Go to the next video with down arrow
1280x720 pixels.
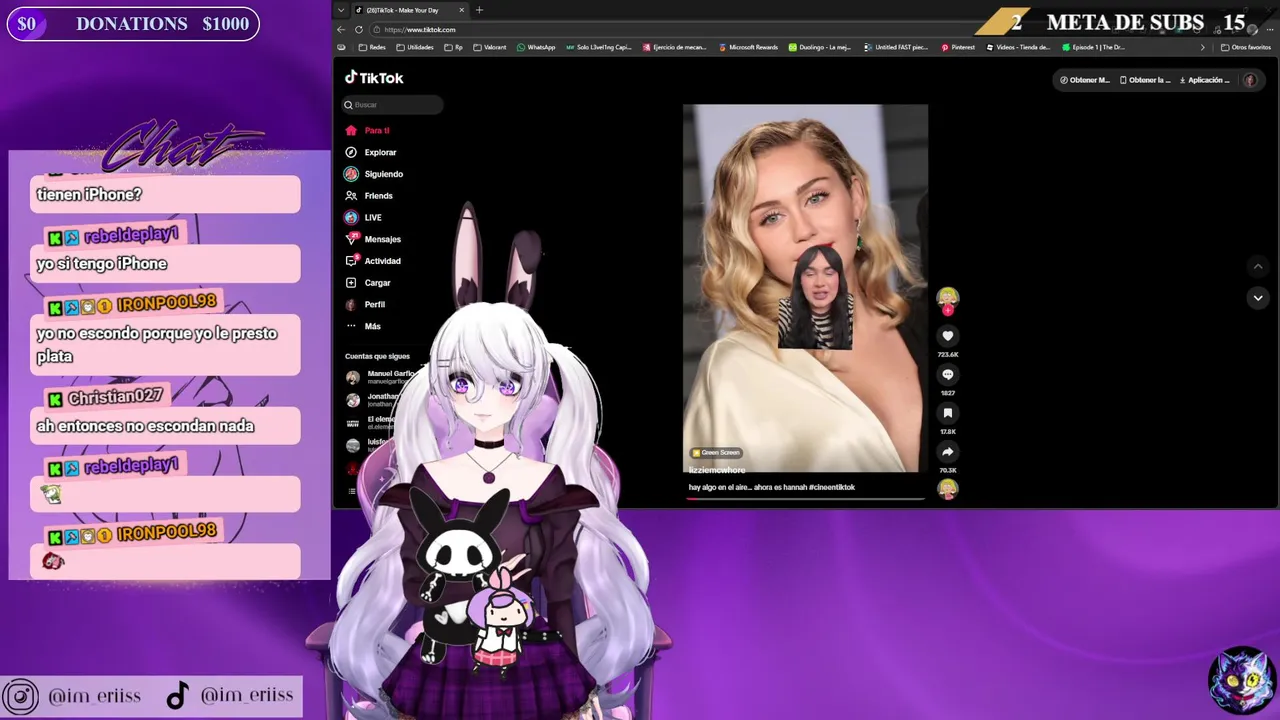[x=1258, y=298]
